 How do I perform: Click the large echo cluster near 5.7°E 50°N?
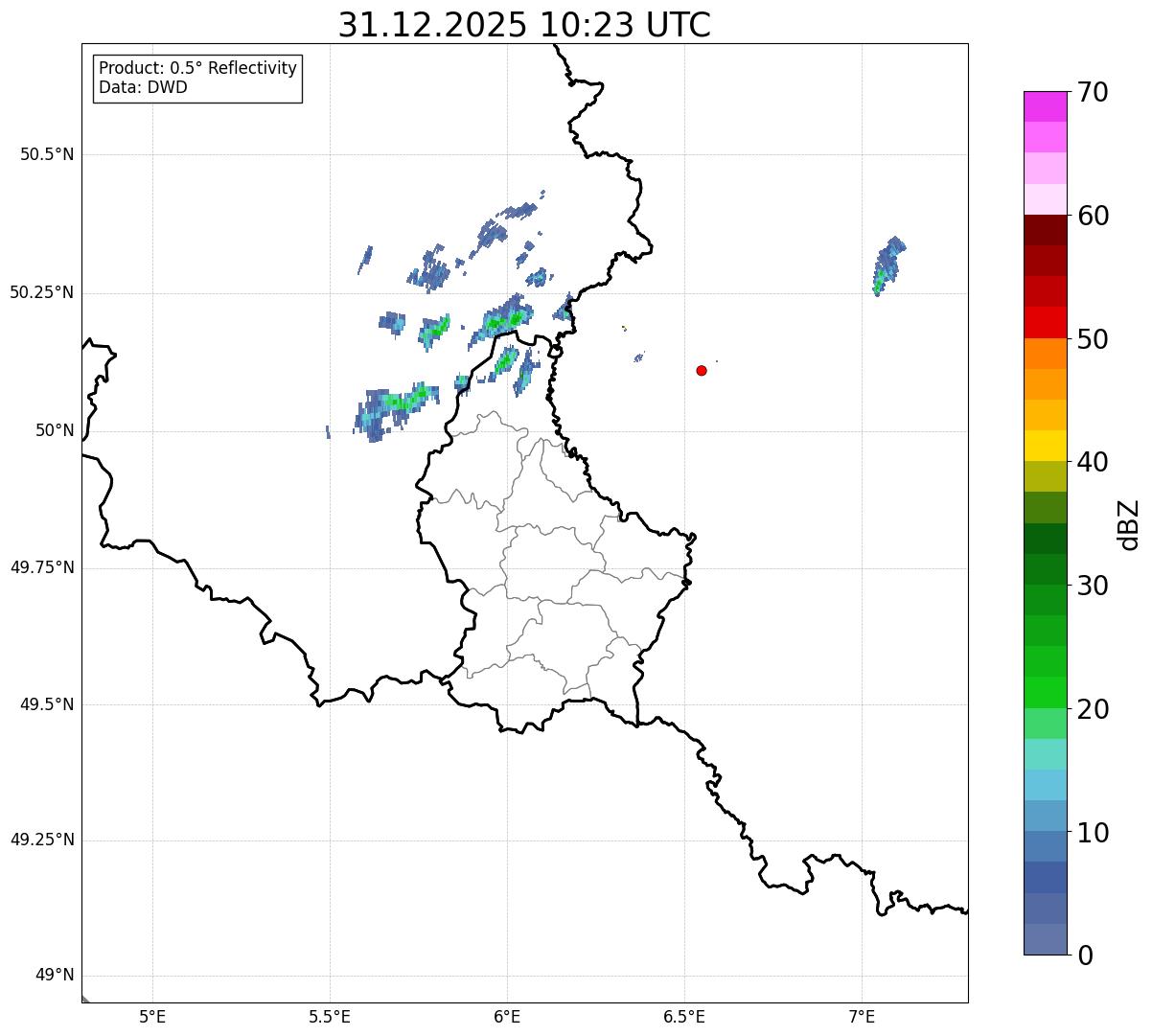pos(398,410)
